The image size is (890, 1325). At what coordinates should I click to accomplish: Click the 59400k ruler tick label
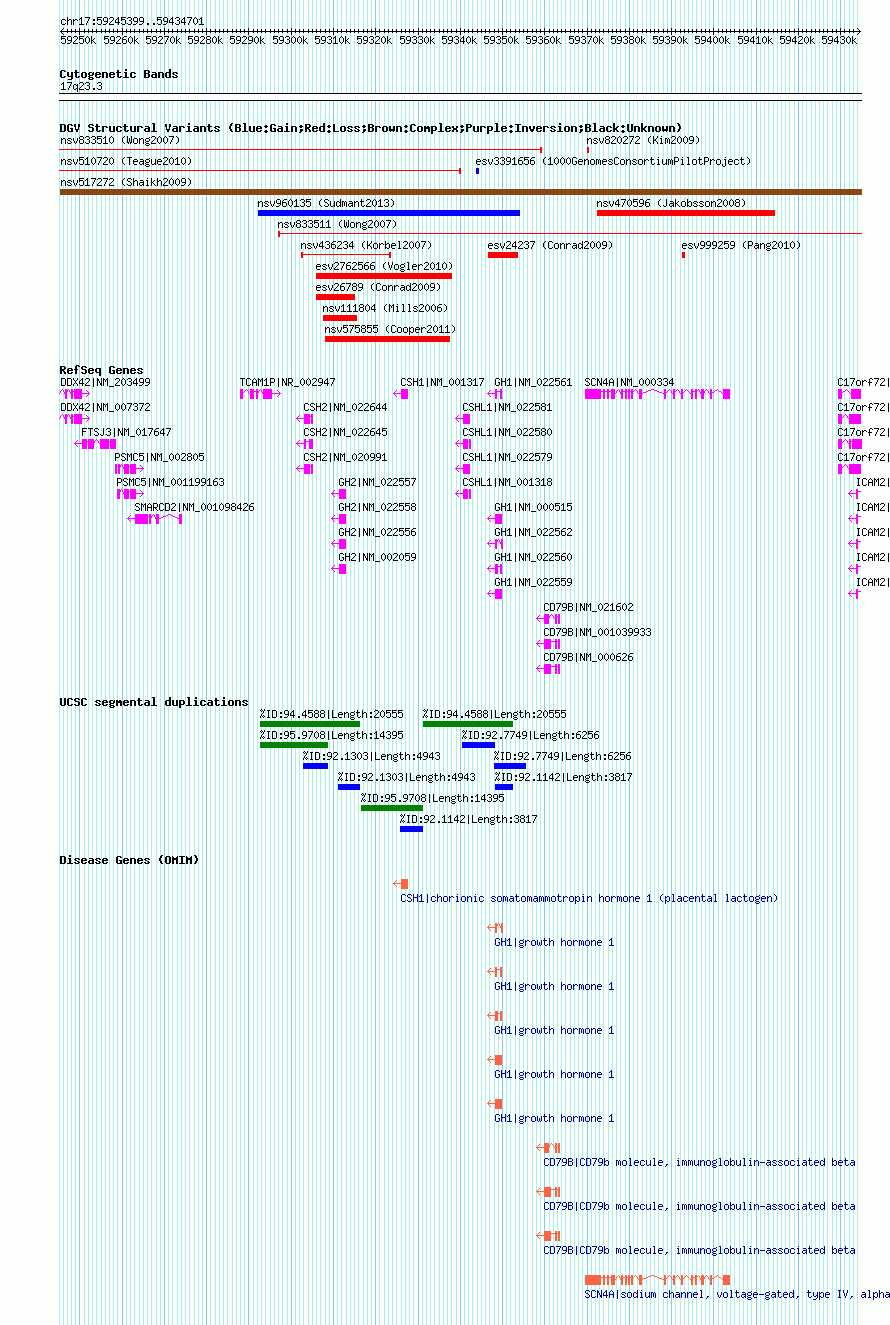pyautogui.click(x=714, y=40)
